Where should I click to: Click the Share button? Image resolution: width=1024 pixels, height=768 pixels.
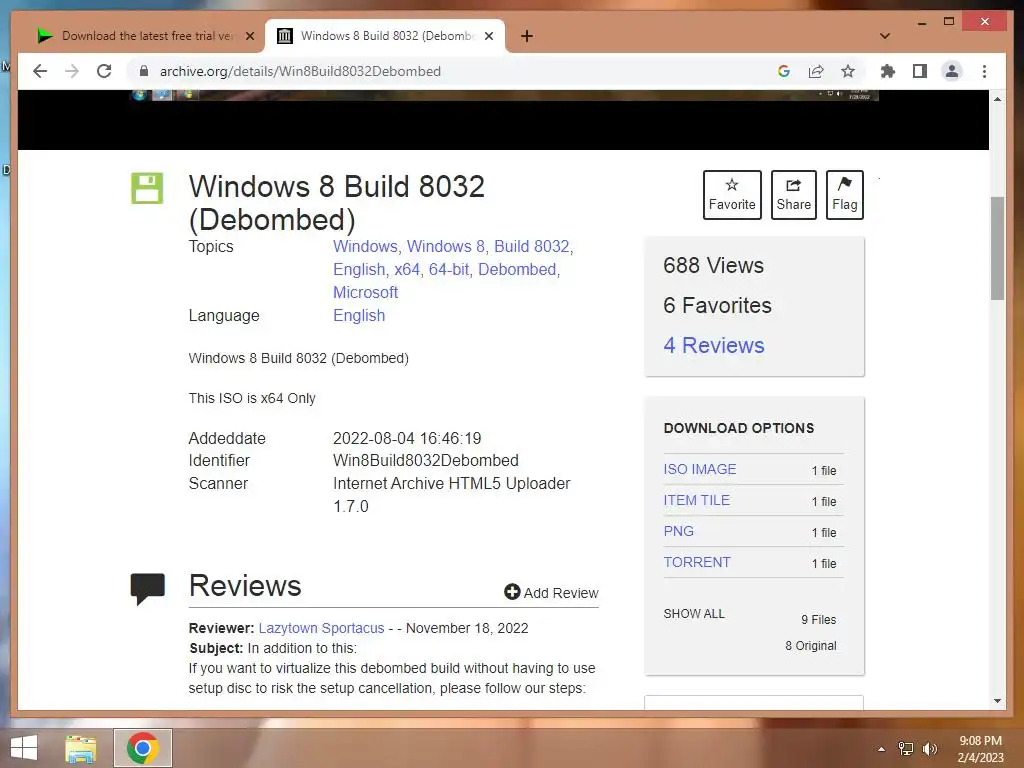[793, 195]
